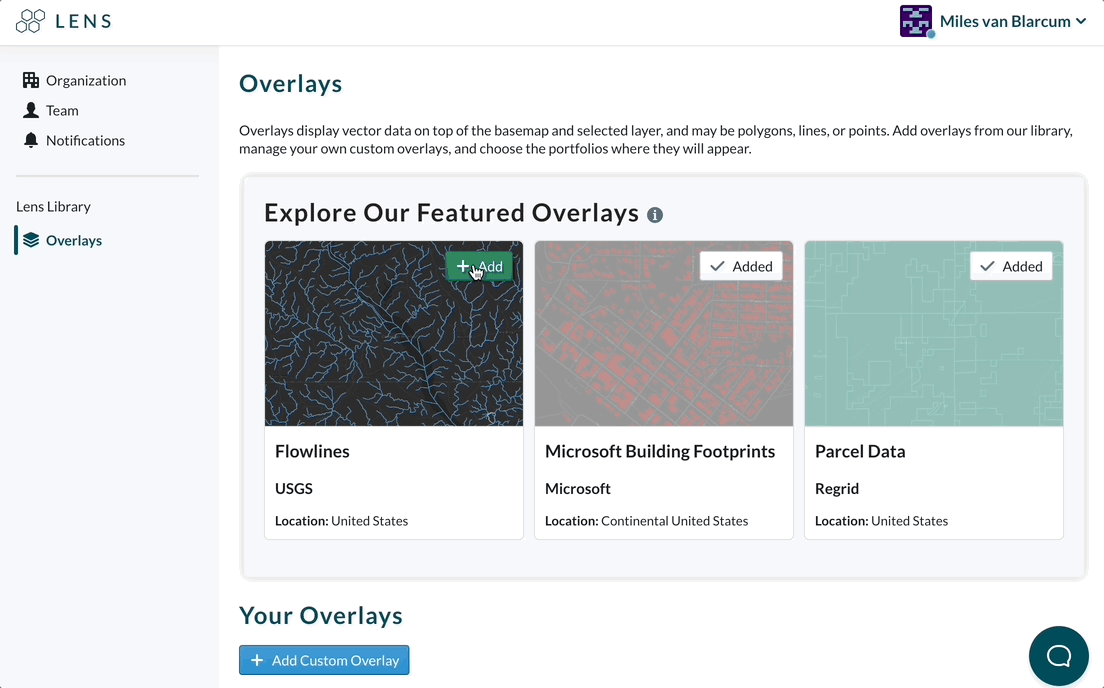Click the Featured Overlays info icon
Screen dimensions: 1104x688
click(x=655, y=215)
